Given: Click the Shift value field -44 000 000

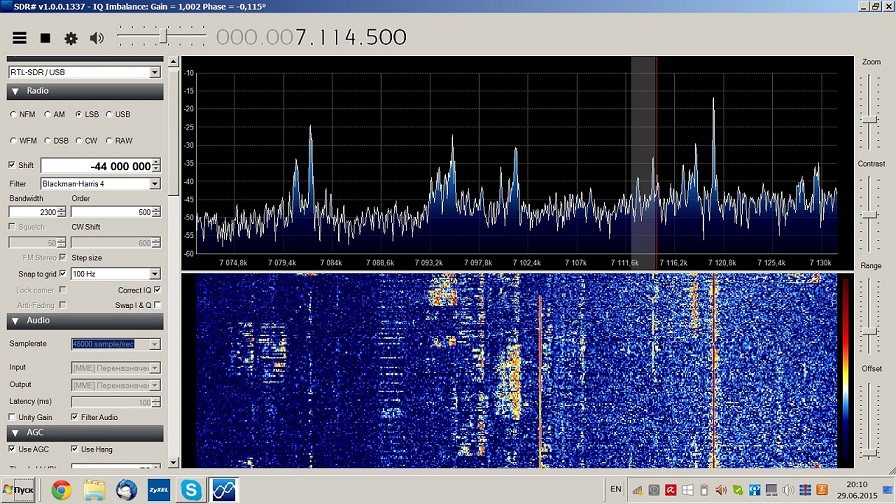Looking at the screenshot, I should pos(96,166).
